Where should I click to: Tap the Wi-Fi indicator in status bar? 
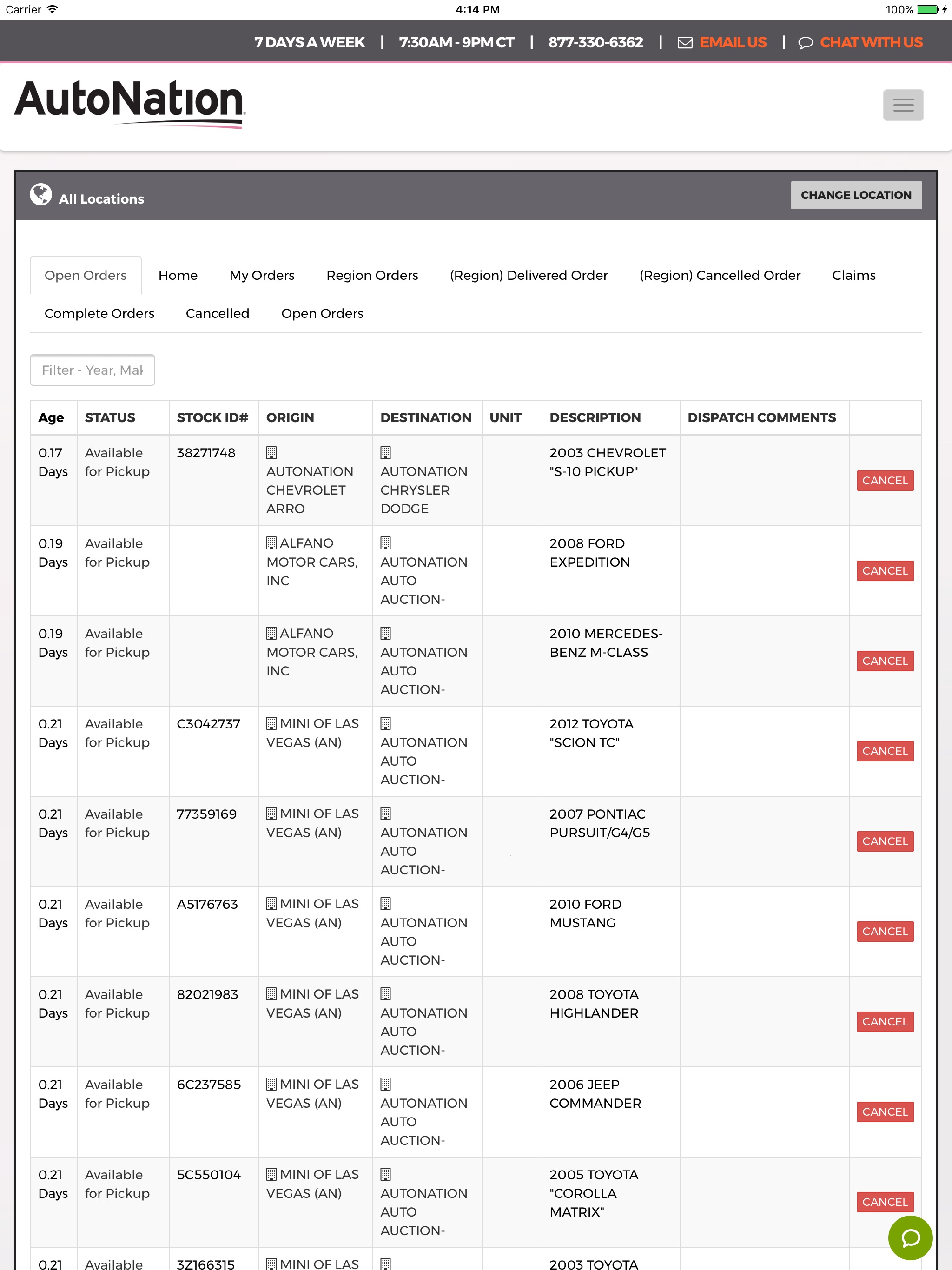pos(52,9)
